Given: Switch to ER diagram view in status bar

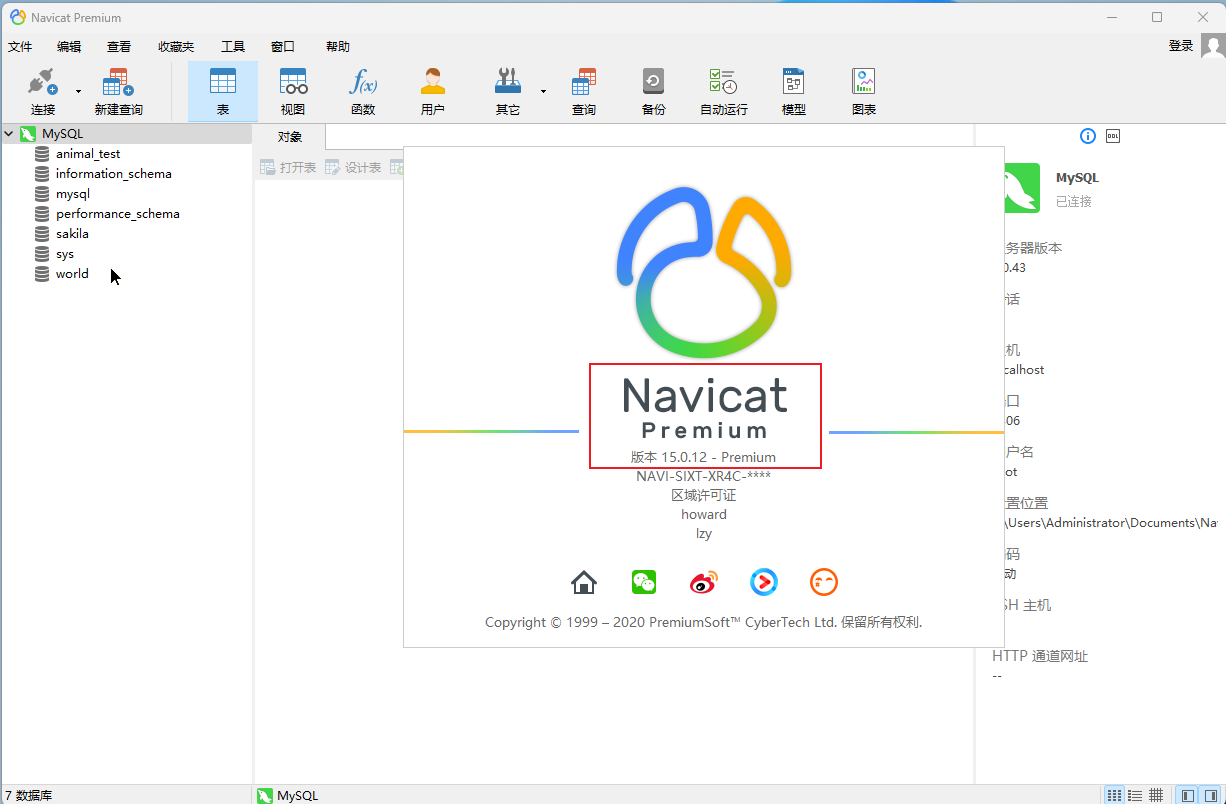Looking at the screenshot, I should pyautogui.click(x=1156, y=795).
